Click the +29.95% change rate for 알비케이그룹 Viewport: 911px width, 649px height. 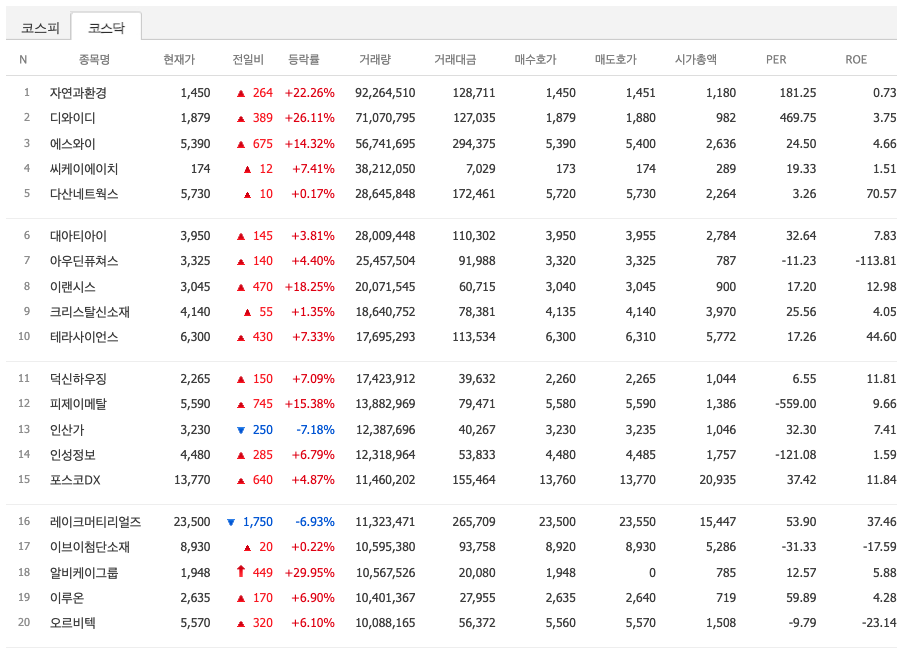pos(310,572)
